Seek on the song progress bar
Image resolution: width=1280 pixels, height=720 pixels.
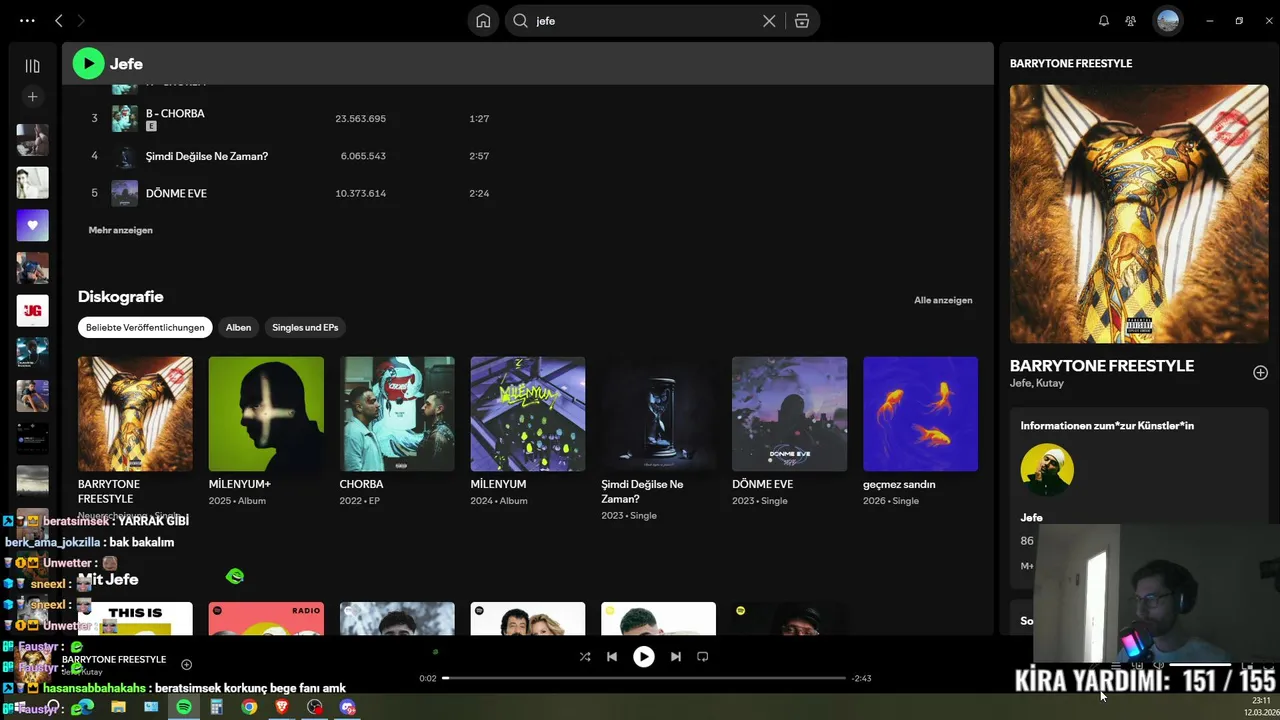click(x=644, y=678)
